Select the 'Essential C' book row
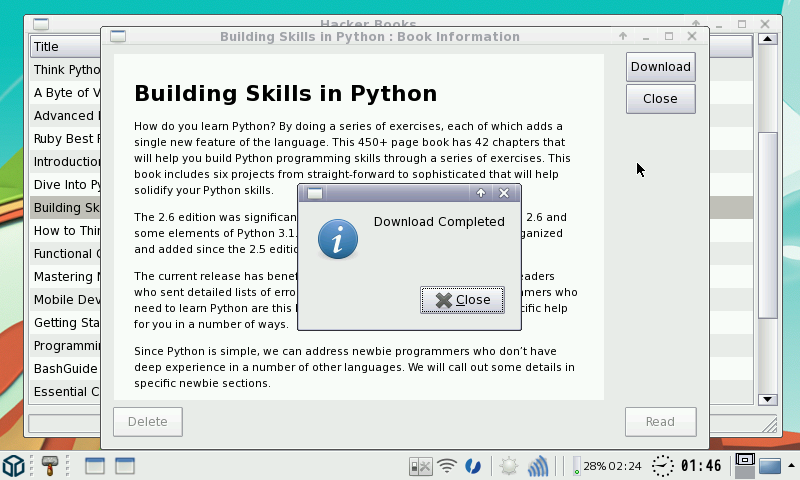Viewport: 800px width, 480px height. click(65, 391)
